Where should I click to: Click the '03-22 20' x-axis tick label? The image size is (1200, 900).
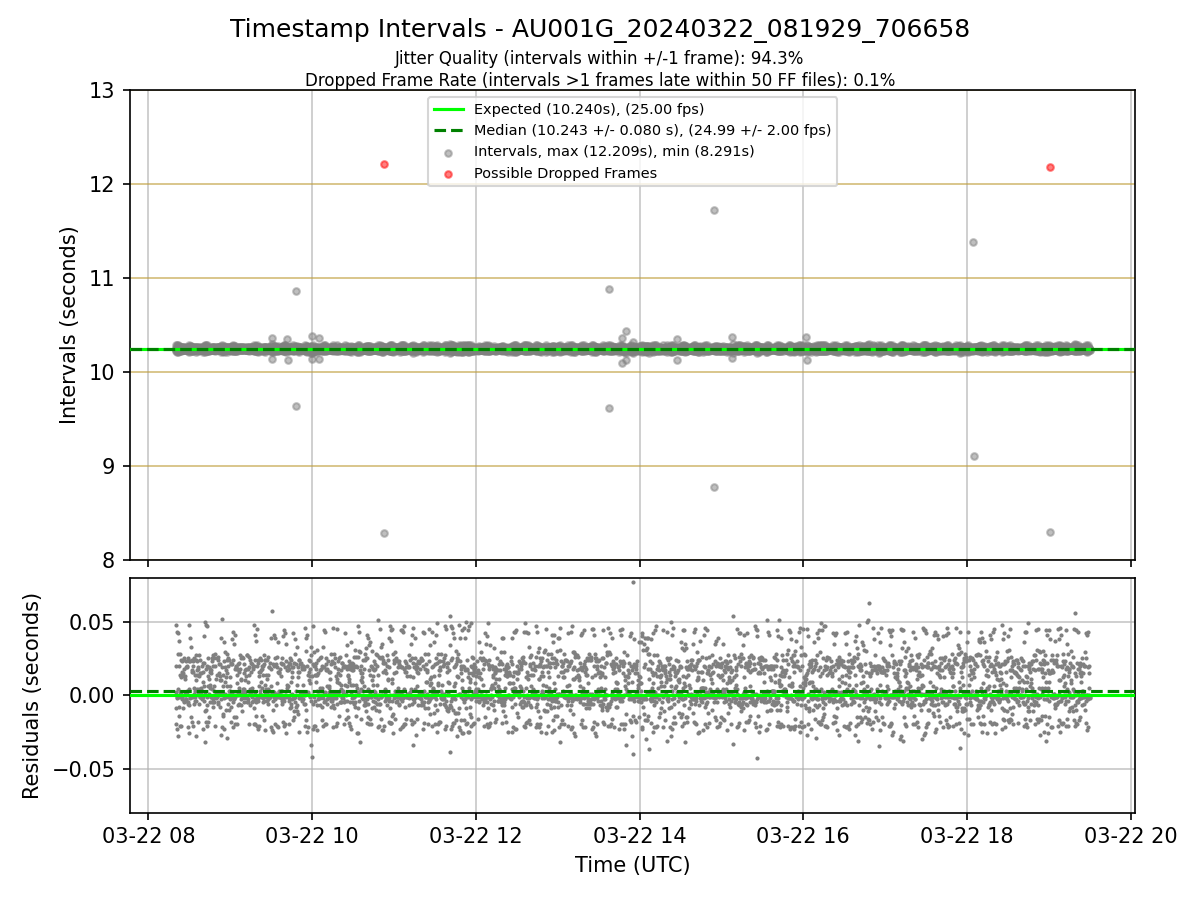[1131, 836]
